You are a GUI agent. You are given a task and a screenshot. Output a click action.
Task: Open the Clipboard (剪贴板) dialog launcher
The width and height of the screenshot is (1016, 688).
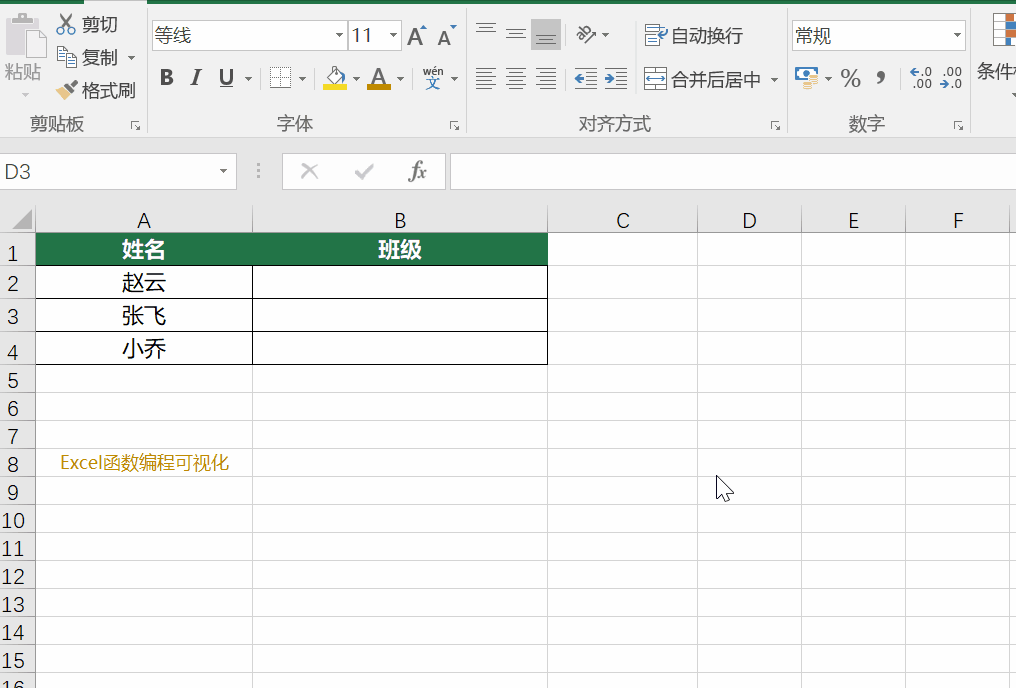click(x=135, y=126)
